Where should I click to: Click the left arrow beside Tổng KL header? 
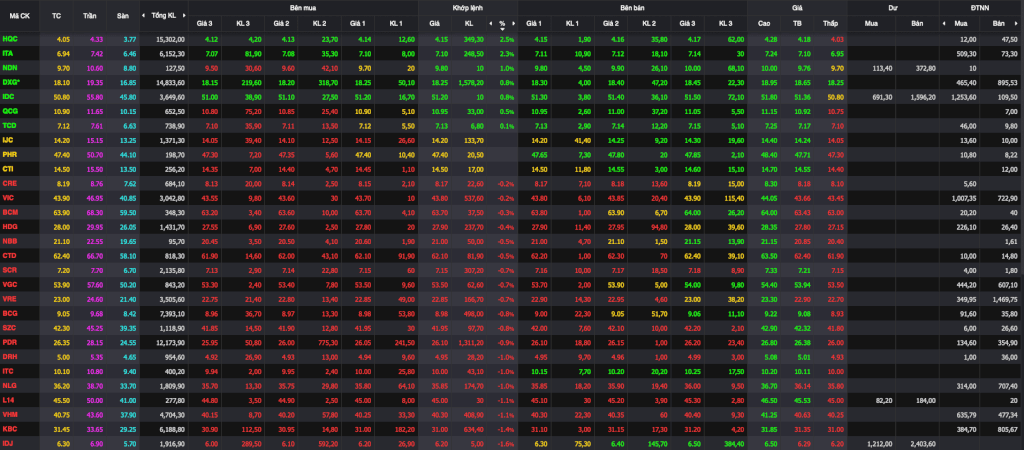pos(144,15)
